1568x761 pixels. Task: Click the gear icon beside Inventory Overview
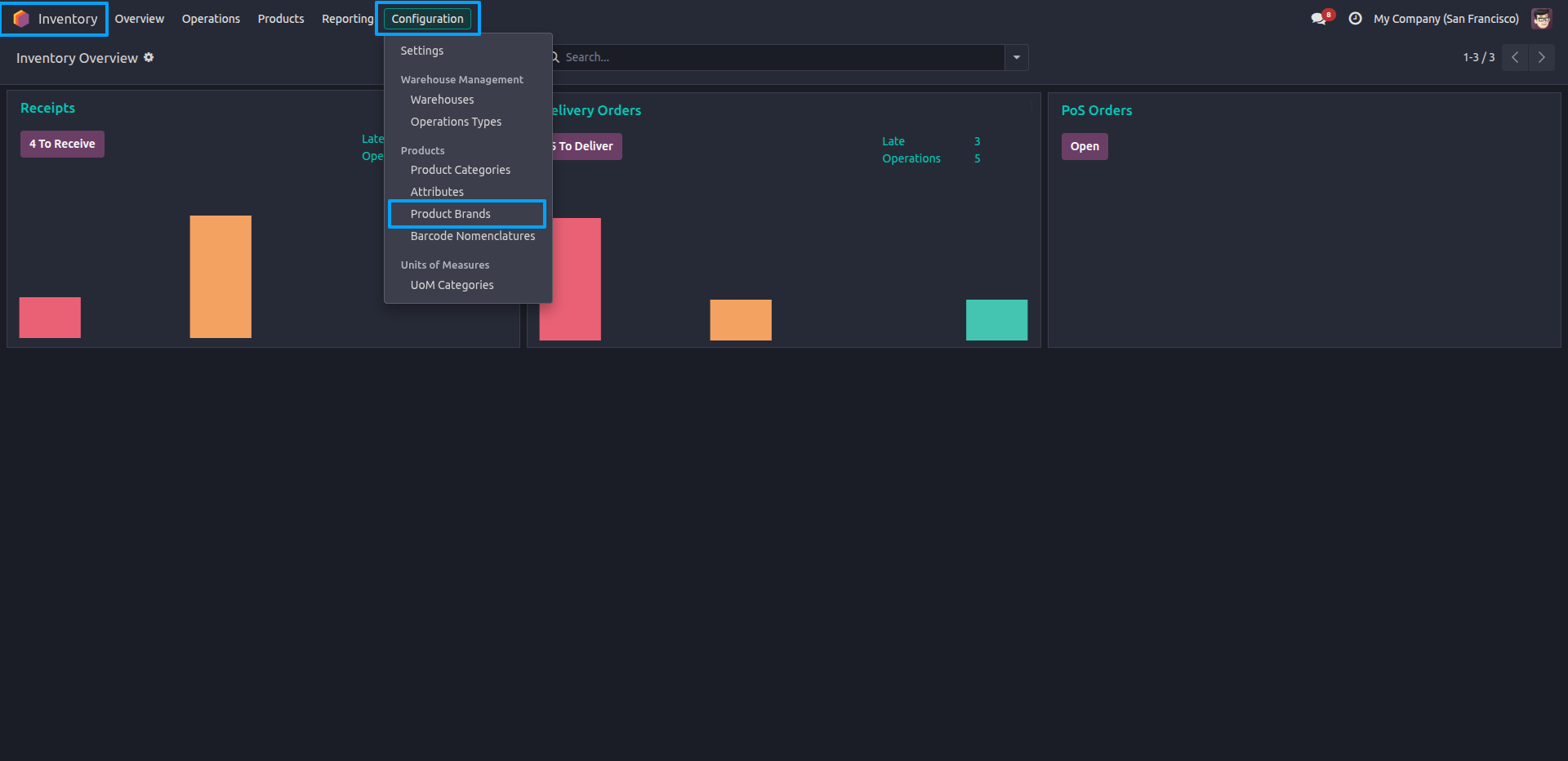(x=149, y=57)
